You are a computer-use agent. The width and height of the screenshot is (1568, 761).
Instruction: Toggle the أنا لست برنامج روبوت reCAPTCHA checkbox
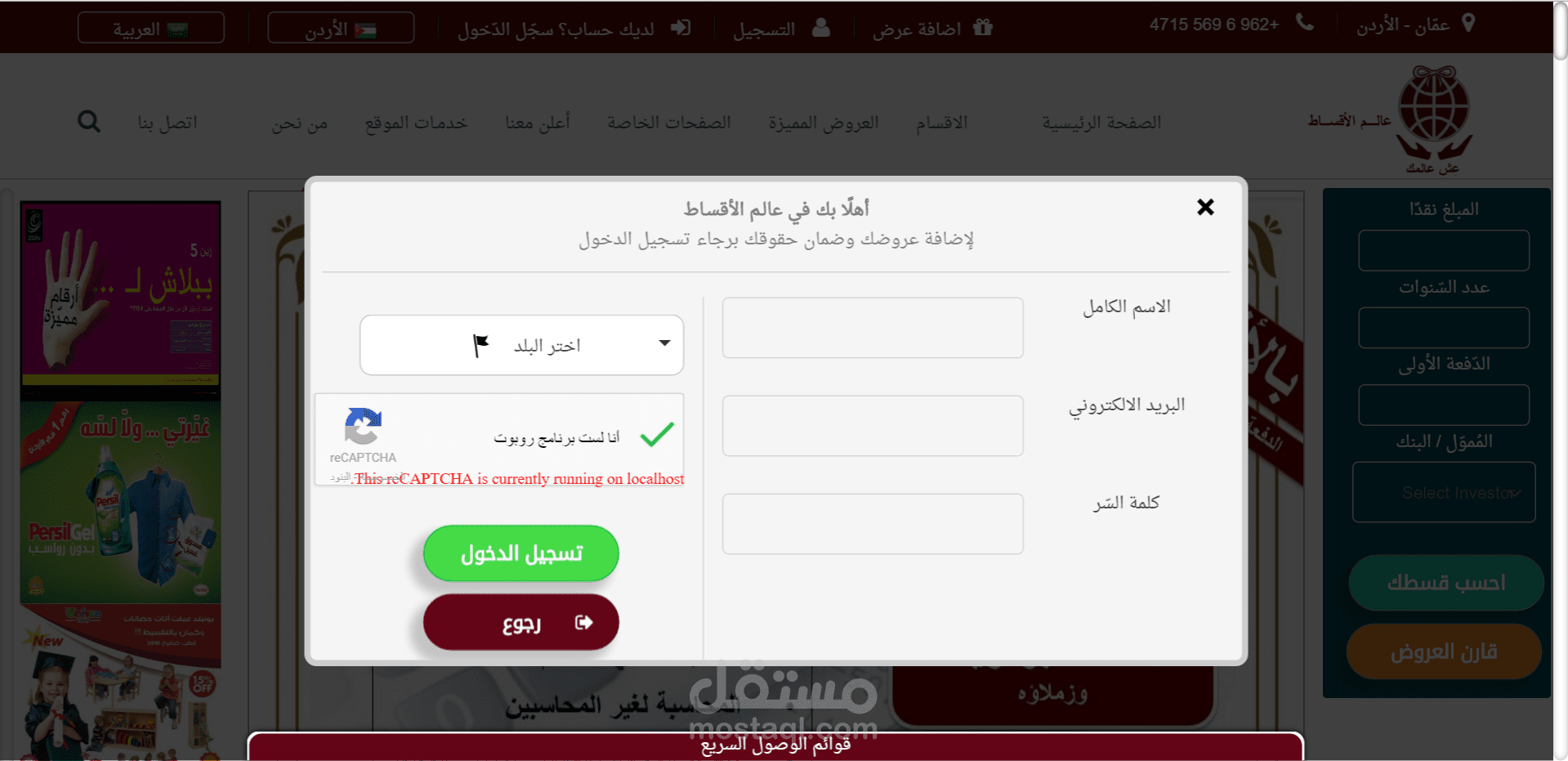click(x=657, y=434)
